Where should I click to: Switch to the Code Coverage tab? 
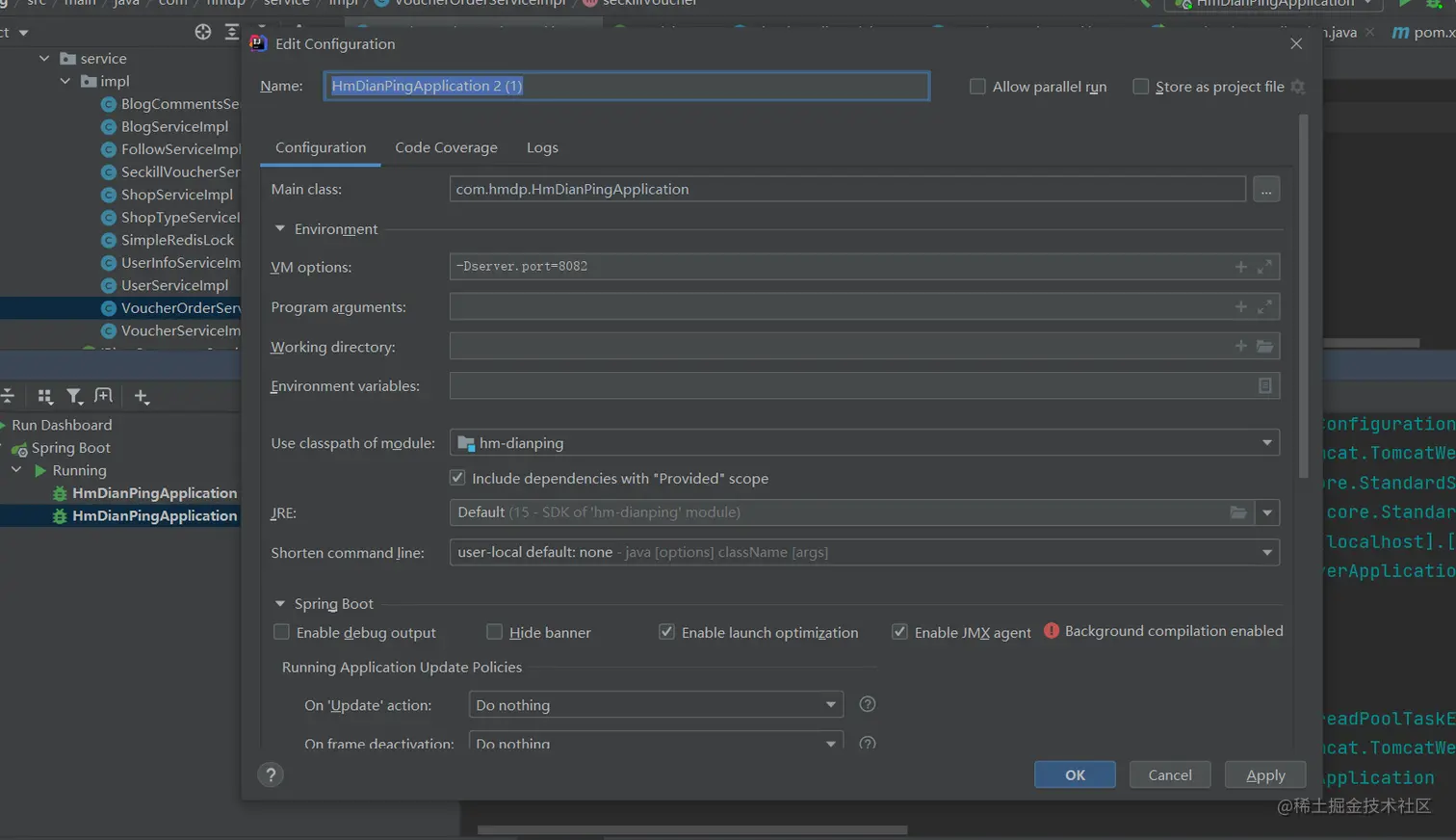click(446, 147)
